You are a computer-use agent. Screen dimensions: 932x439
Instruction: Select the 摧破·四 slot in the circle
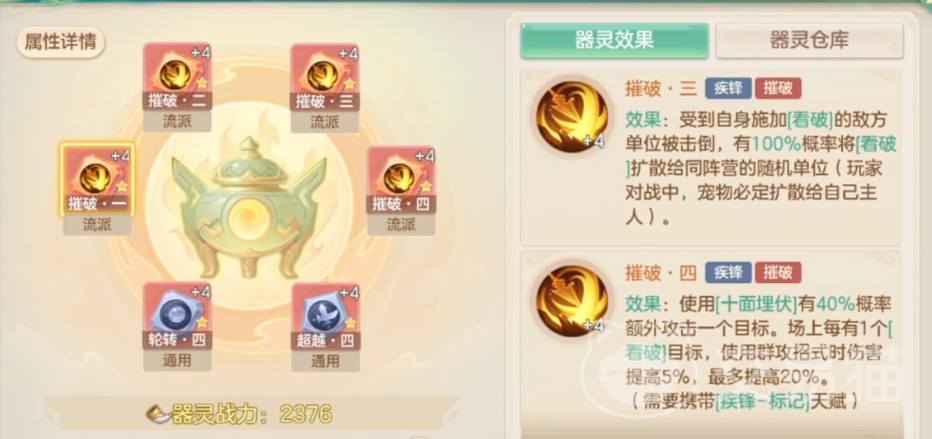[401, 180]
